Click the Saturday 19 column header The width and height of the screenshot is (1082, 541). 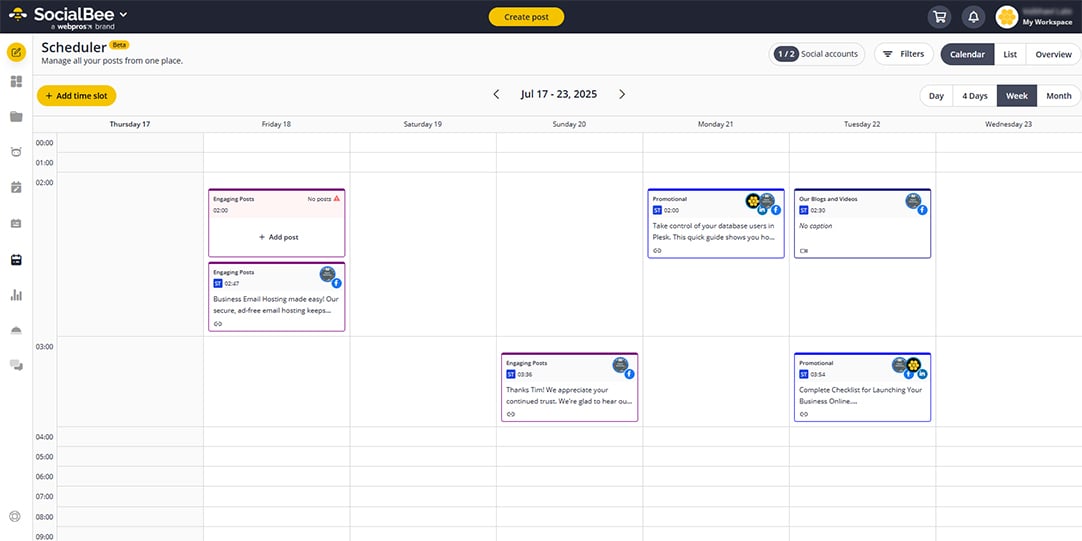pos(422,124)
